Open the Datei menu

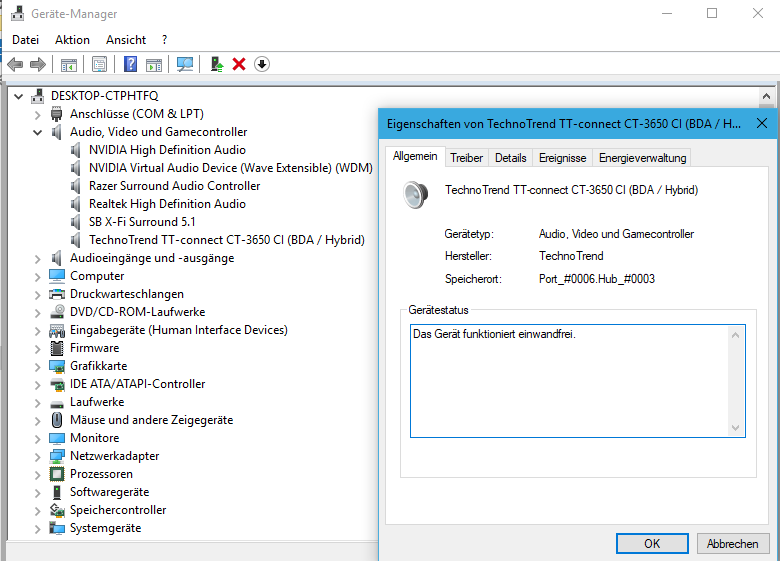25,40
